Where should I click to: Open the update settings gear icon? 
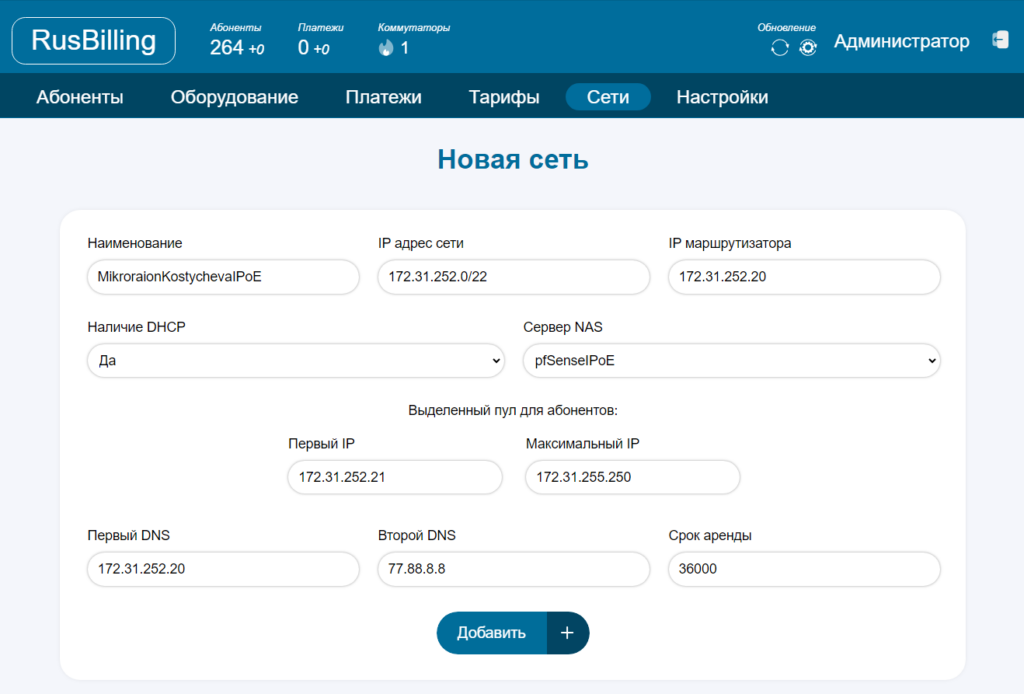point(808,47)
